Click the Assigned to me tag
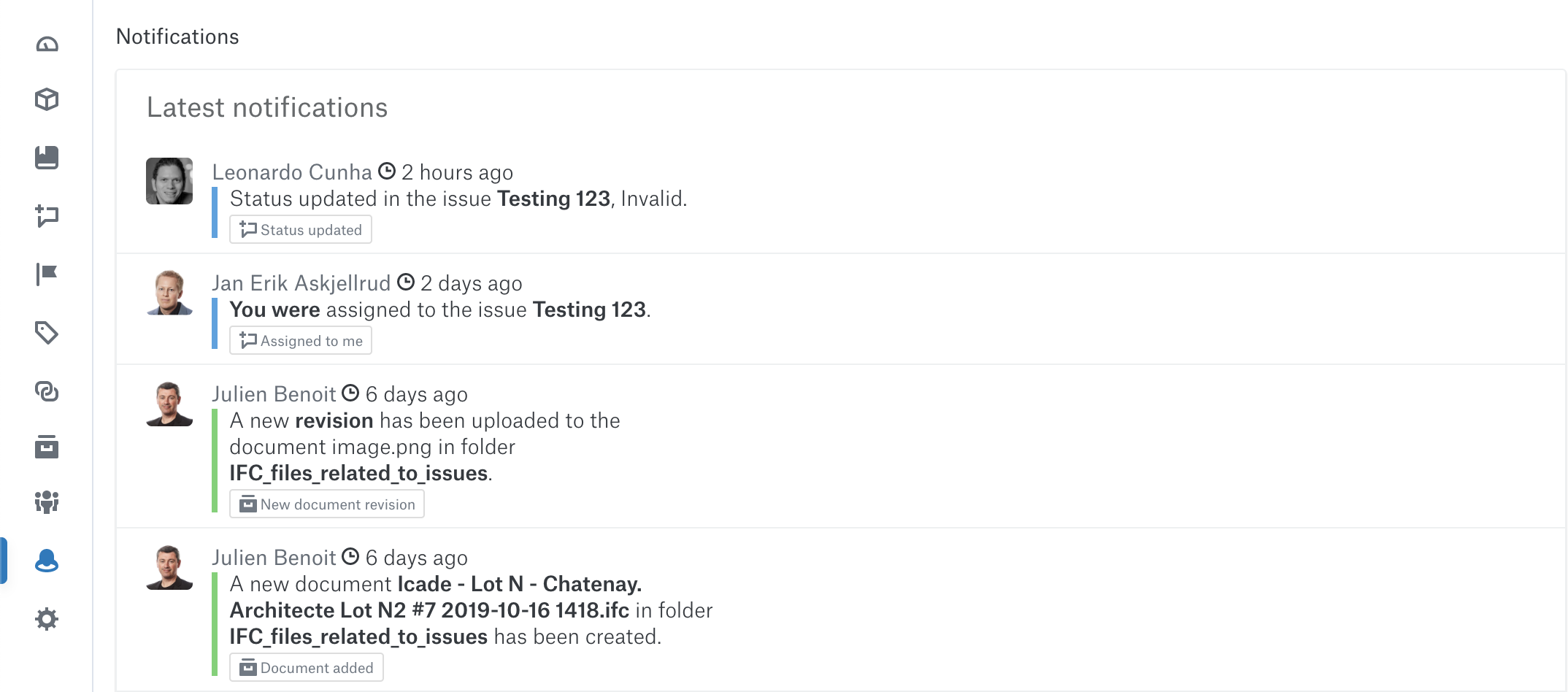 [x=301, y=340]
